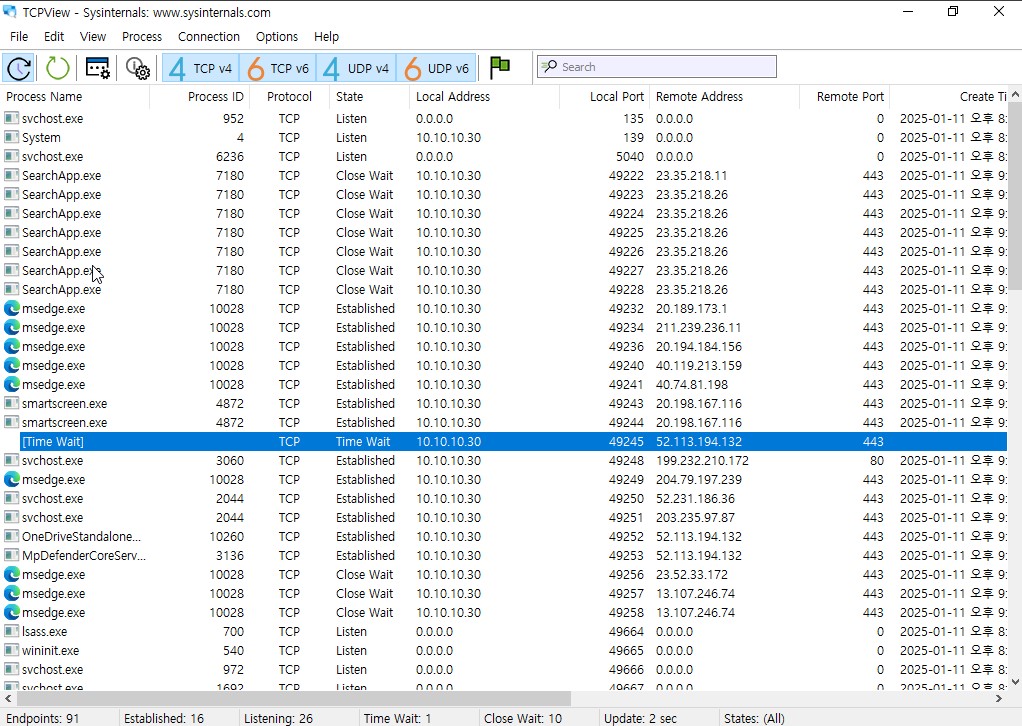1022x726 pixels.
Task: Click the green Refresh Now icon
Action: point(57,68)
